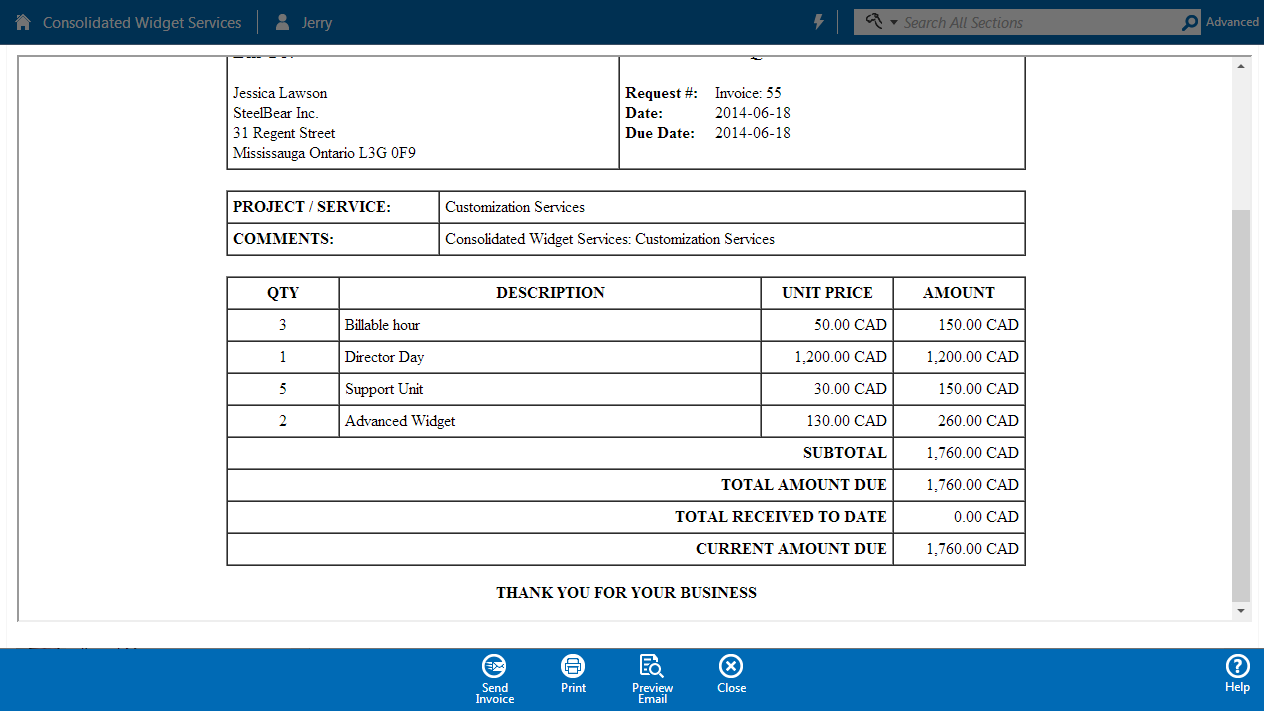Click the Due Date value 2014-06-18
Viewport: 1264px width, 711px height.
click(x=753, y=133)
